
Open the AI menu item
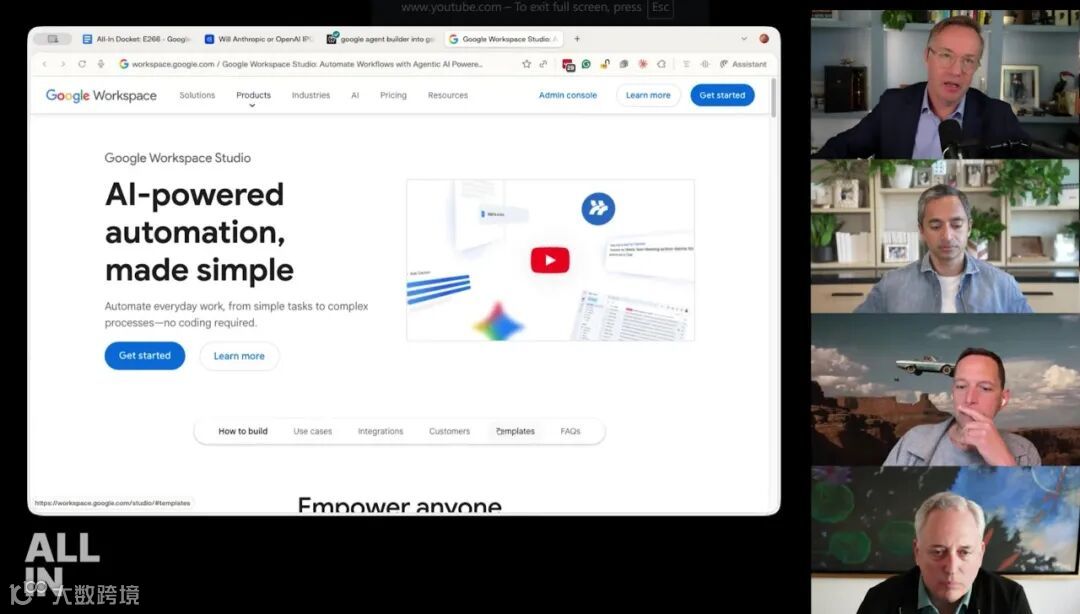[x=355, y=95]
